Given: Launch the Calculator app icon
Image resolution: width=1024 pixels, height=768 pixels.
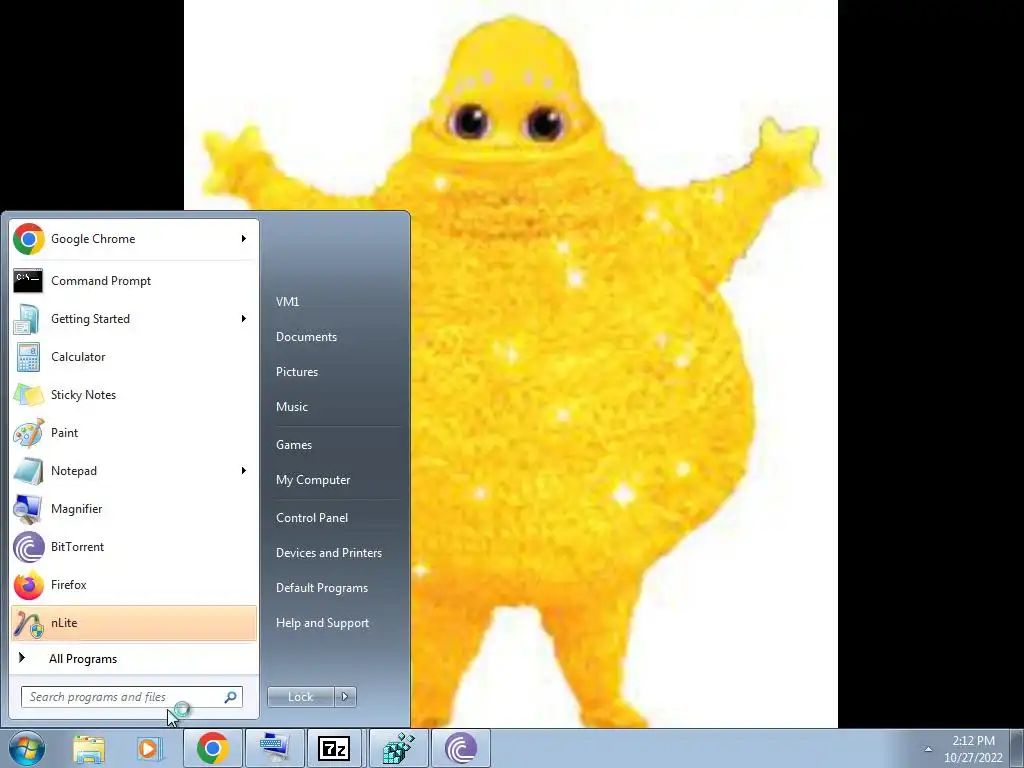Looking at the screenshot, I should click(28, 357).
